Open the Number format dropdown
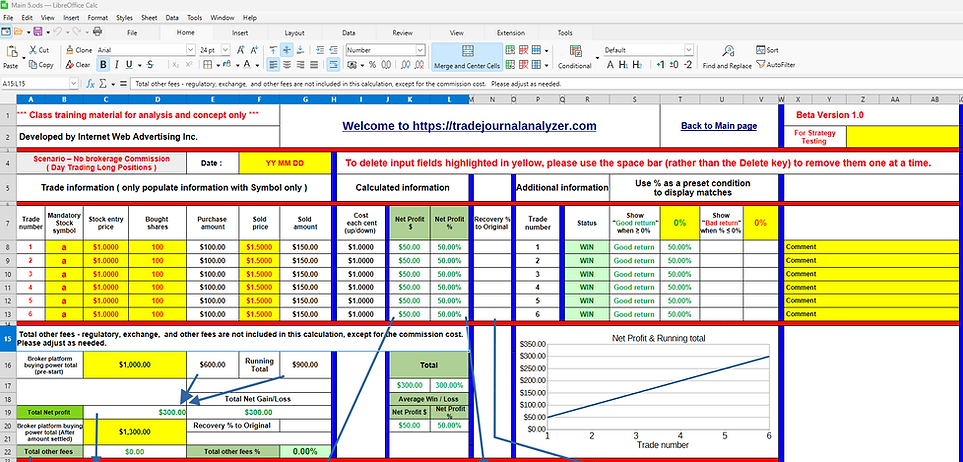The height and width of the screenshot is (462, 963). (420, 50)
